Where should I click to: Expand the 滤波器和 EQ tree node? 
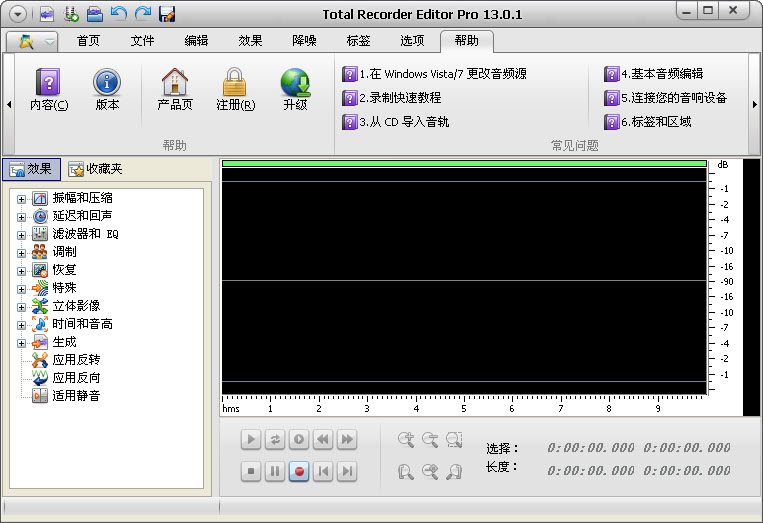click(x=21, y=235)
